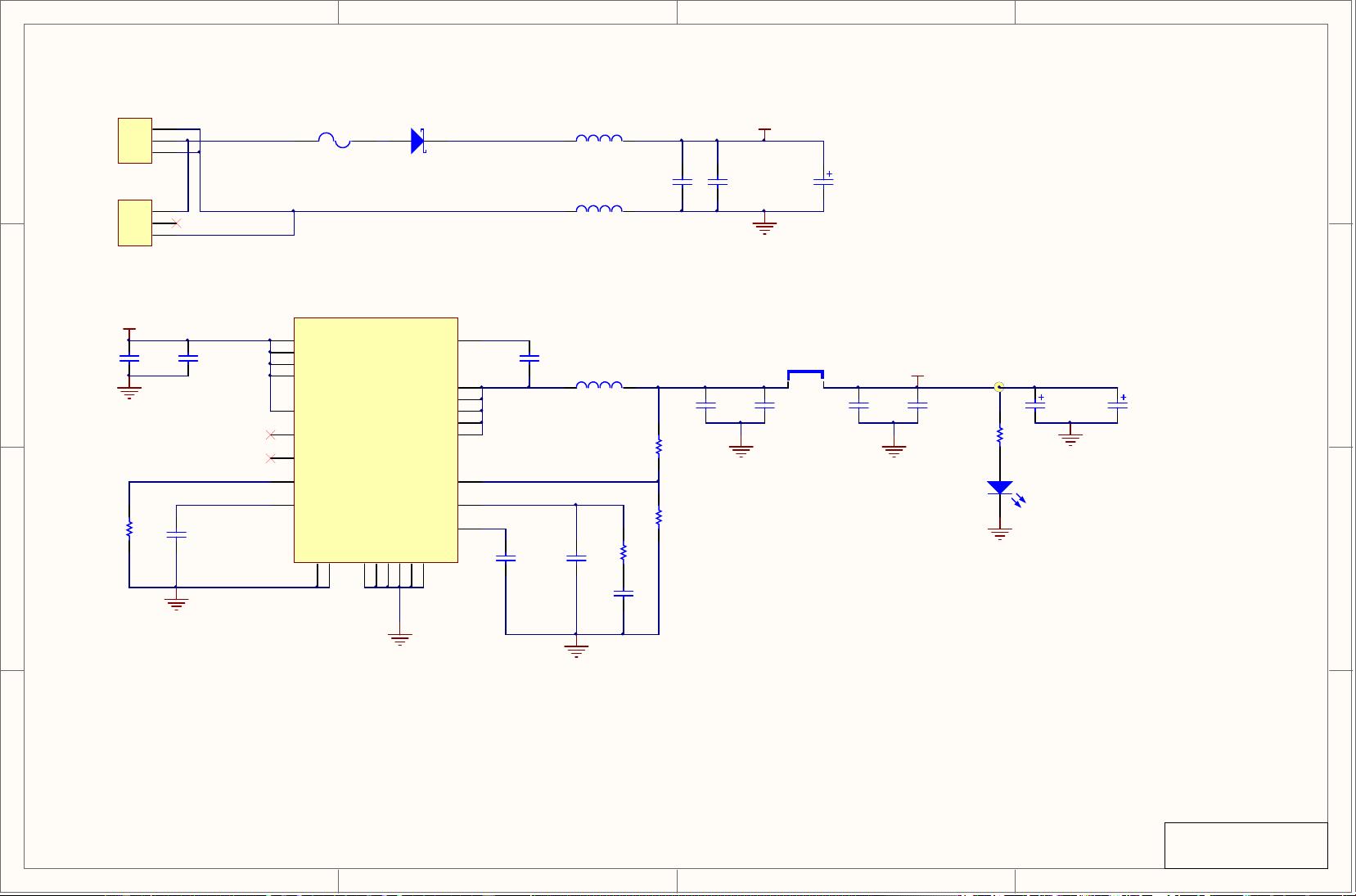
Task: Select the lower yellow connector block
Action: click(134, 223)
